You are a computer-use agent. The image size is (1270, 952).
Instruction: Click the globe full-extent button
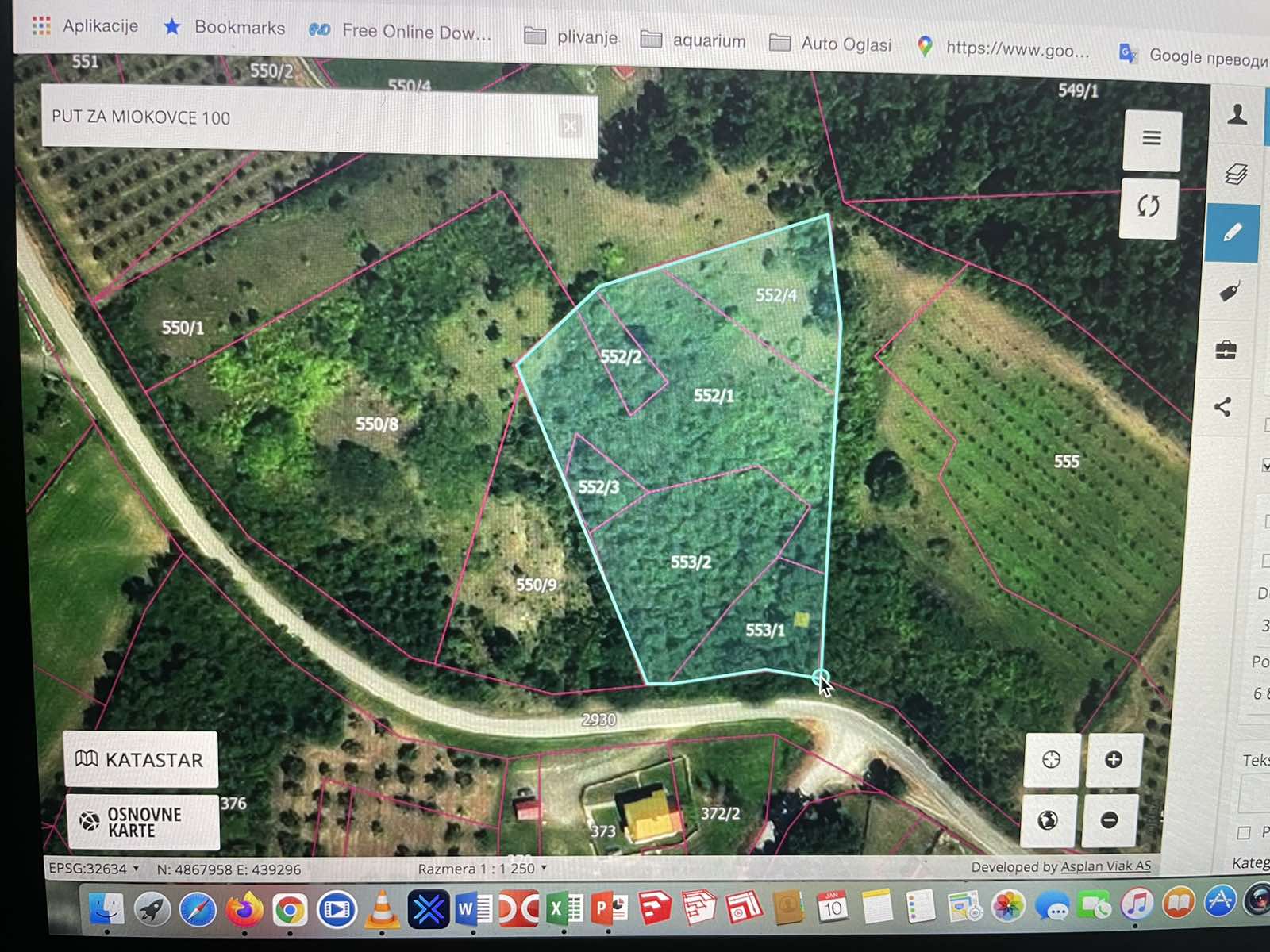click(x=1048, y=820)
